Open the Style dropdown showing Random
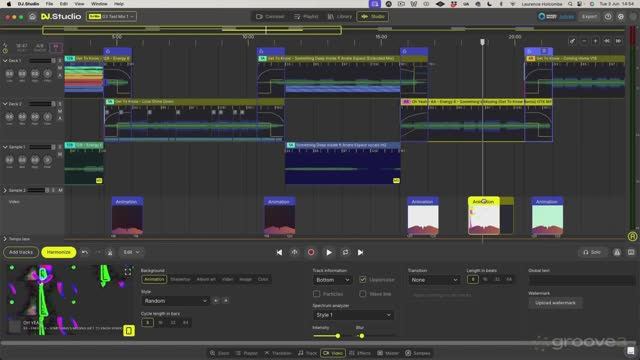The image size is (640, 360). pos(175,301)
